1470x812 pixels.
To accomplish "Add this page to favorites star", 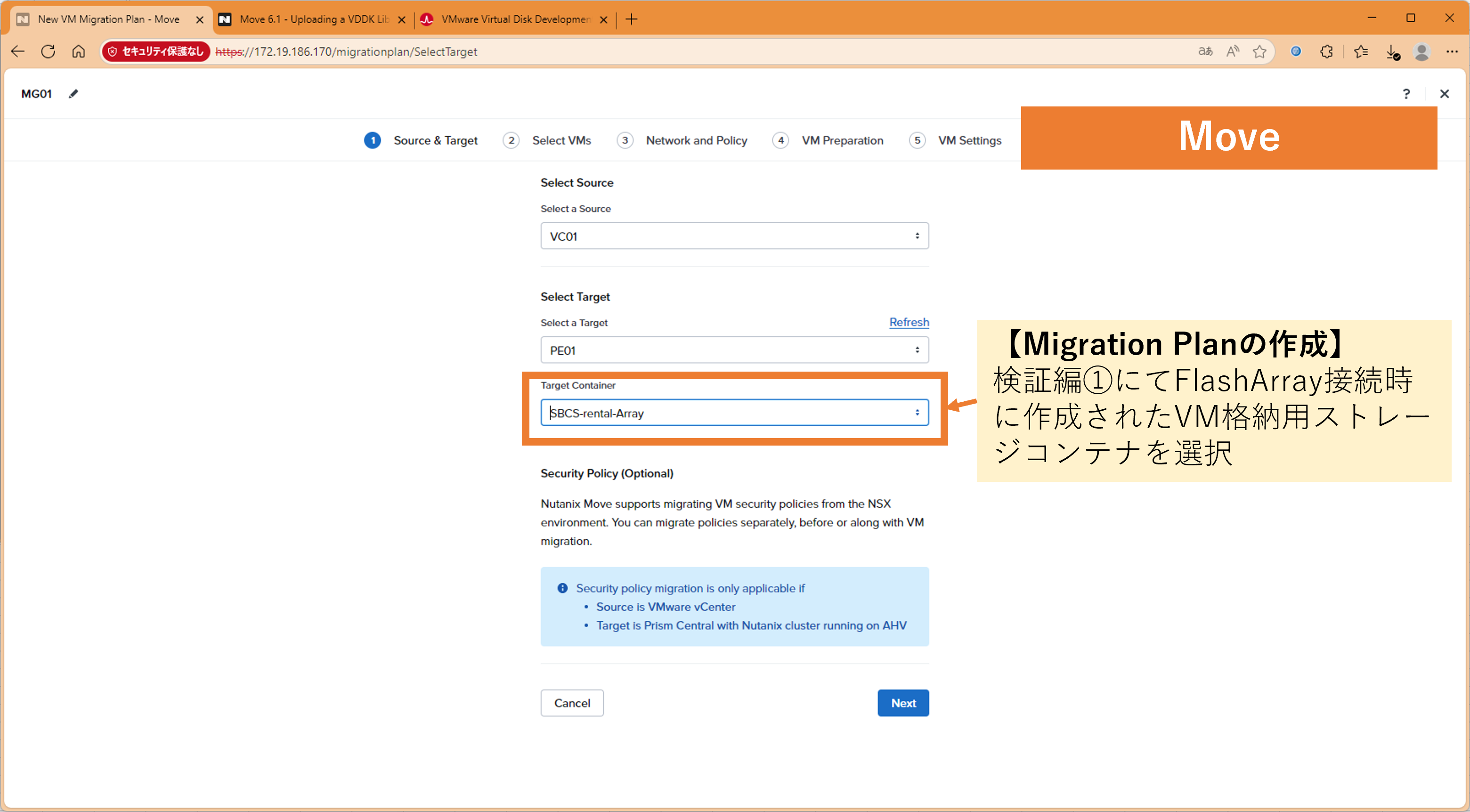I will point(1259,51).
